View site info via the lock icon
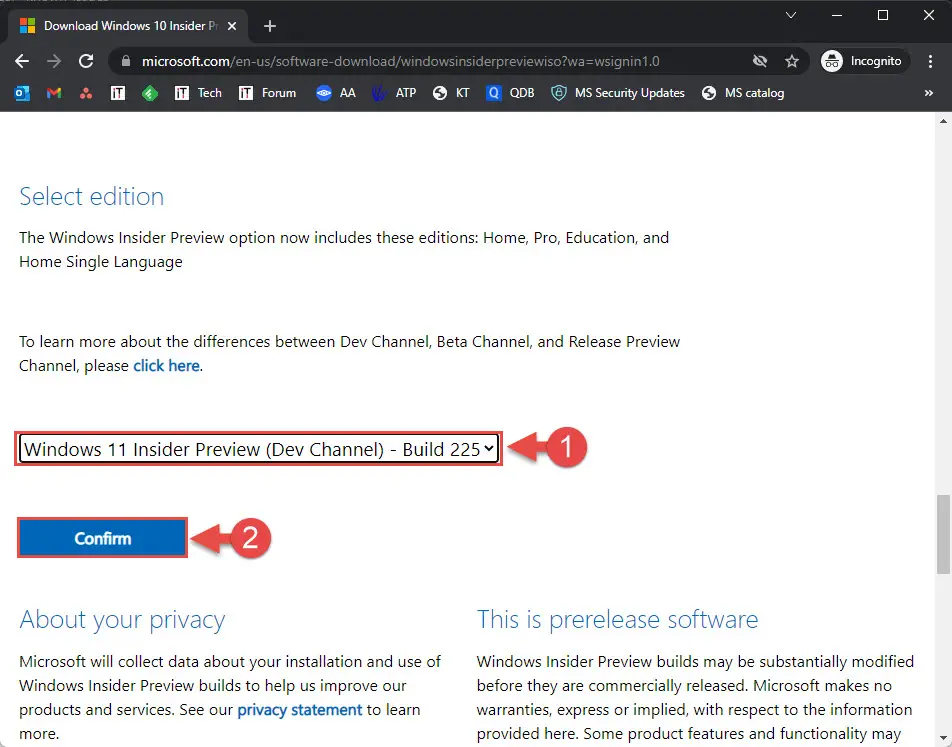This screenshot has width=952, height=747. (x=126, y=61)
